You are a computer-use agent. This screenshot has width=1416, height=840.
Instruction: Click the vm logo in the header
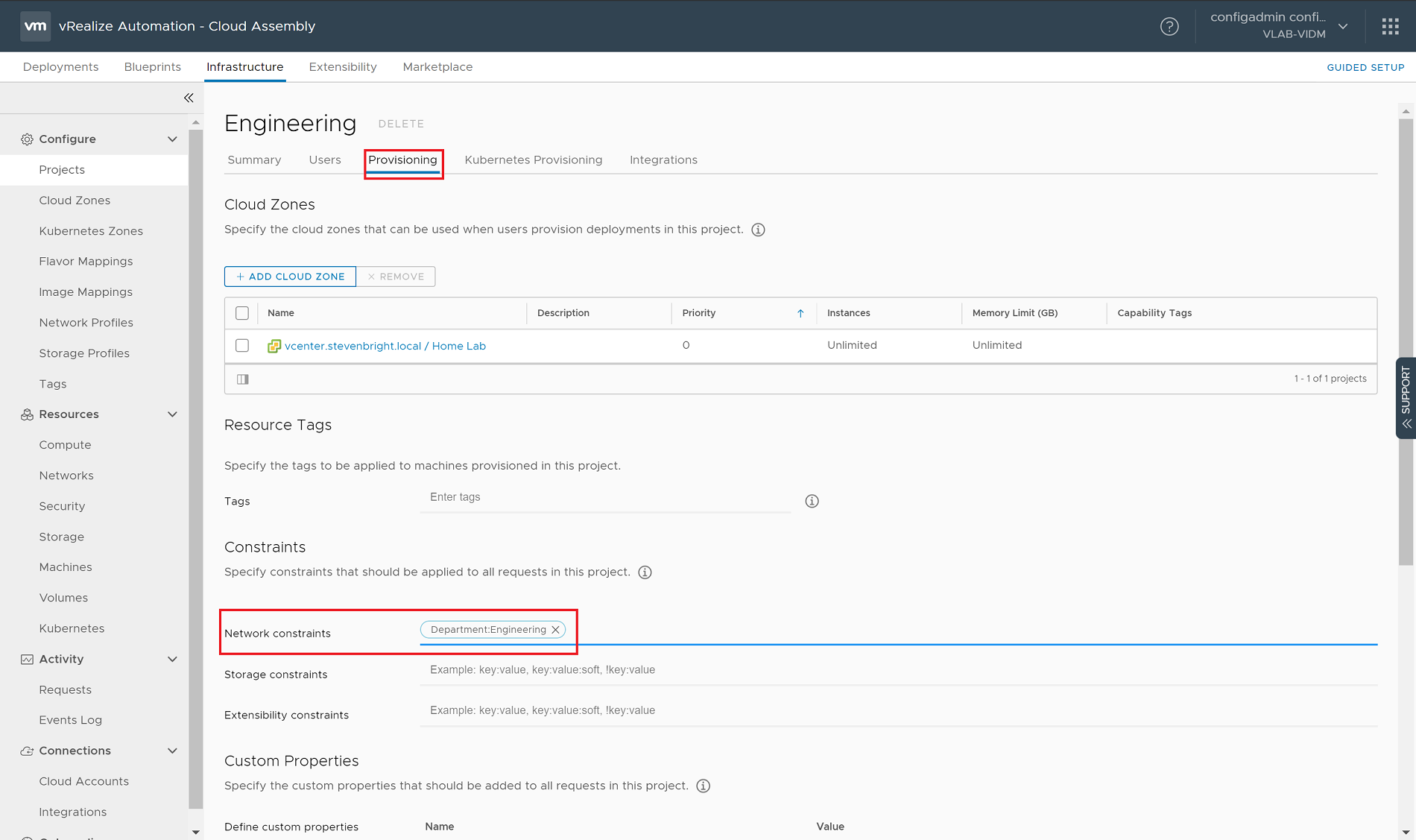click(34, 25)
